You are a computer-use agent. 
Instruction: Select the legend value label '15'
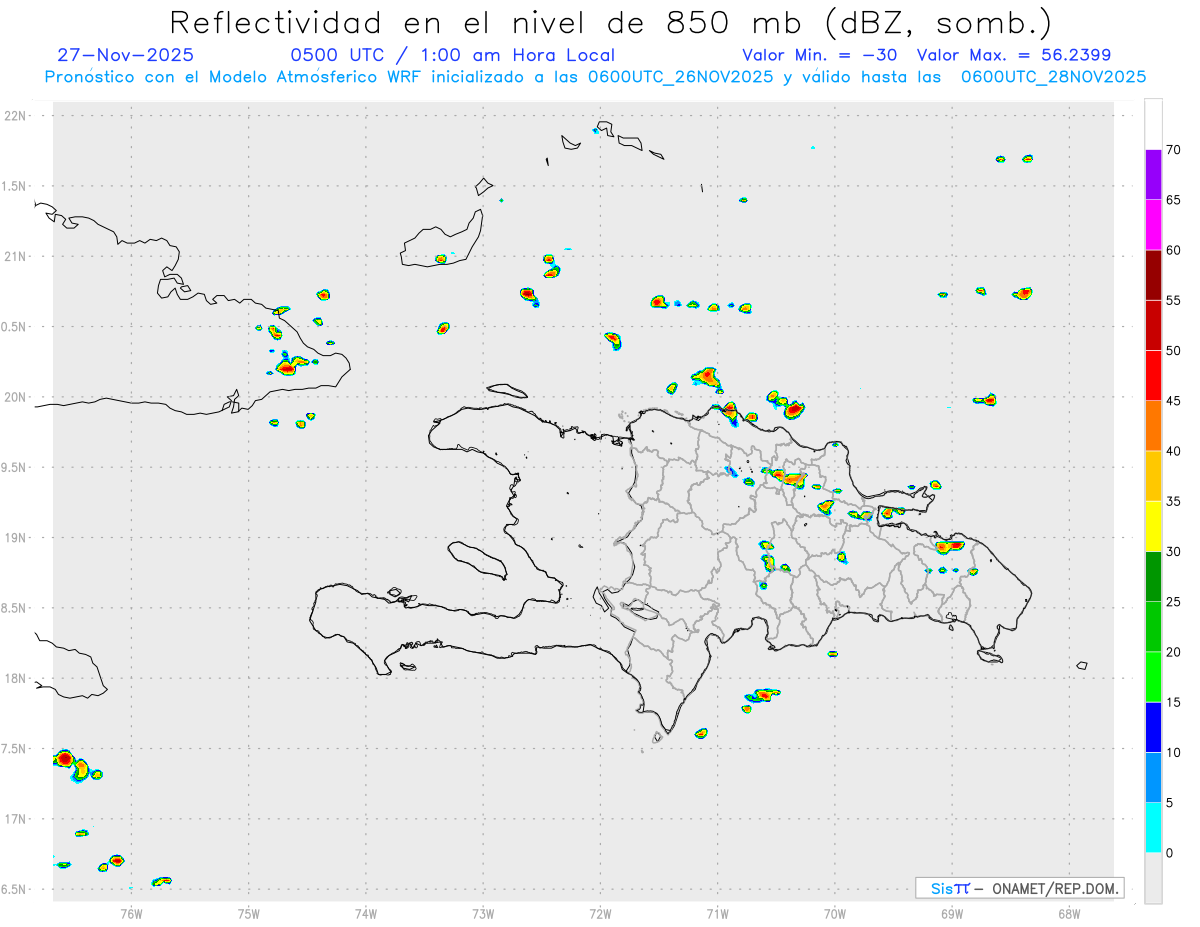click(1174, 702)
